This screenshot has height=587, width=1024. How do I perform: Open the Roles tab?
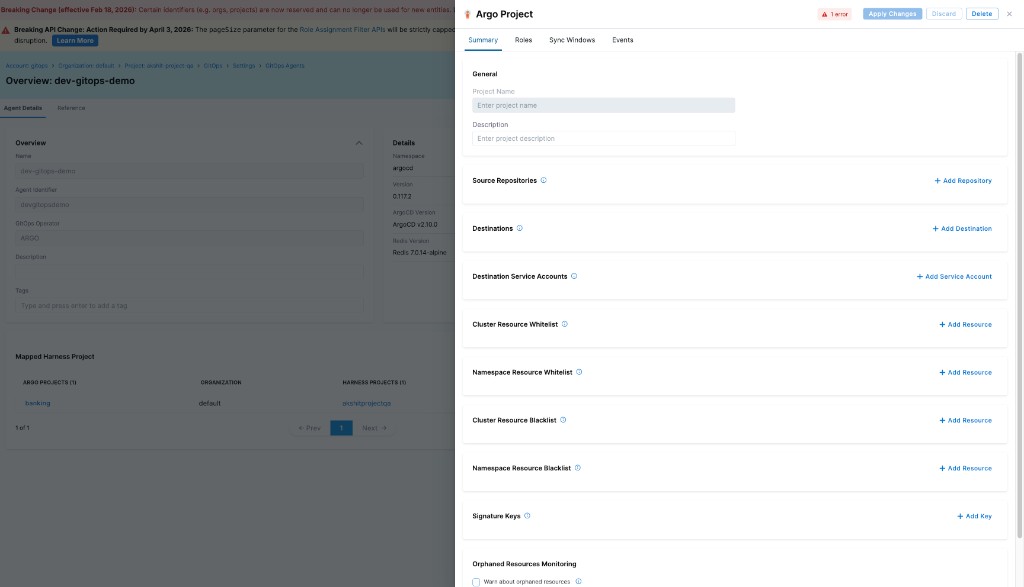(523, 40)
